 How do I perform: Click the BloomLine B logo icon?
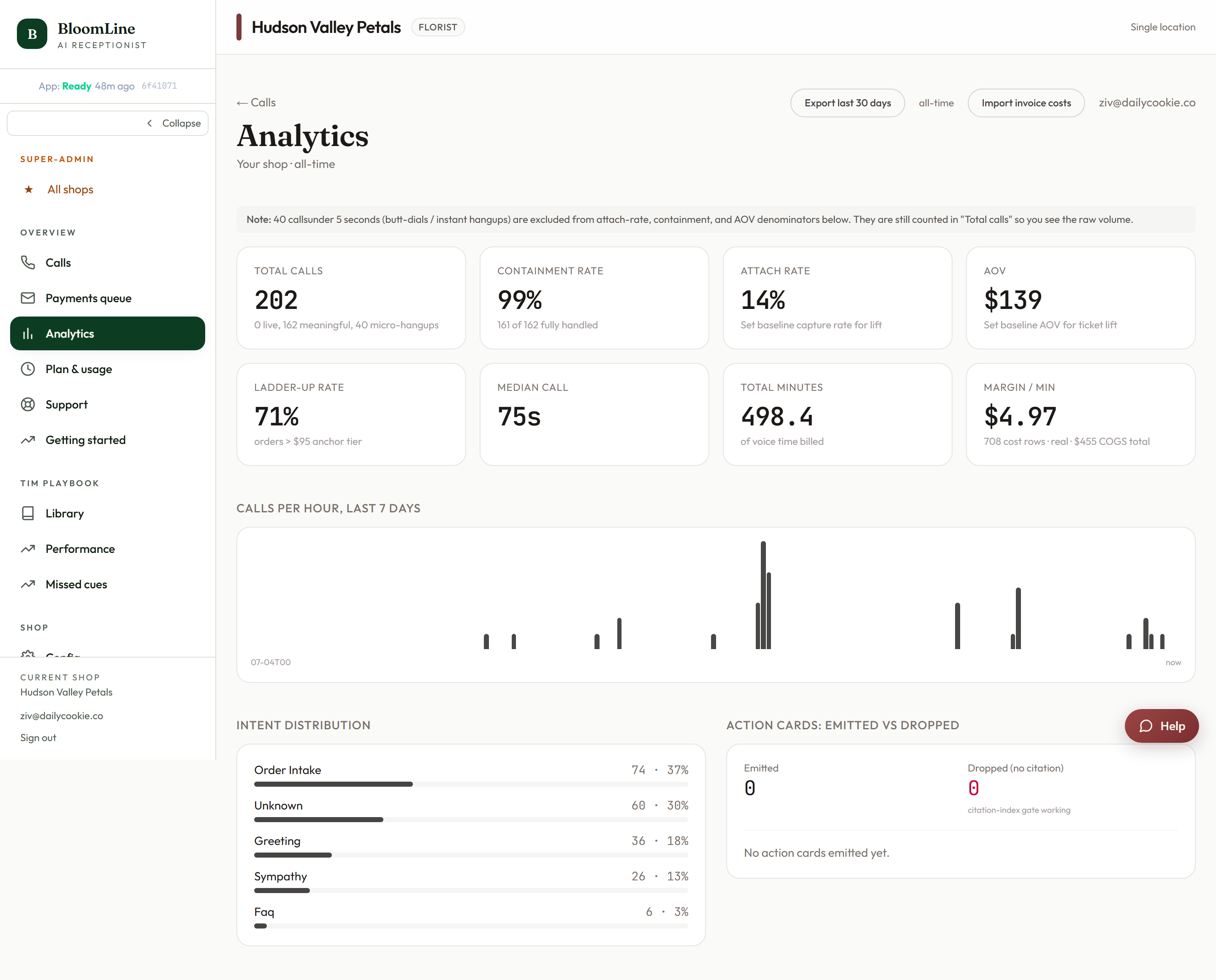pyautogui.click(x=32, y=34)
